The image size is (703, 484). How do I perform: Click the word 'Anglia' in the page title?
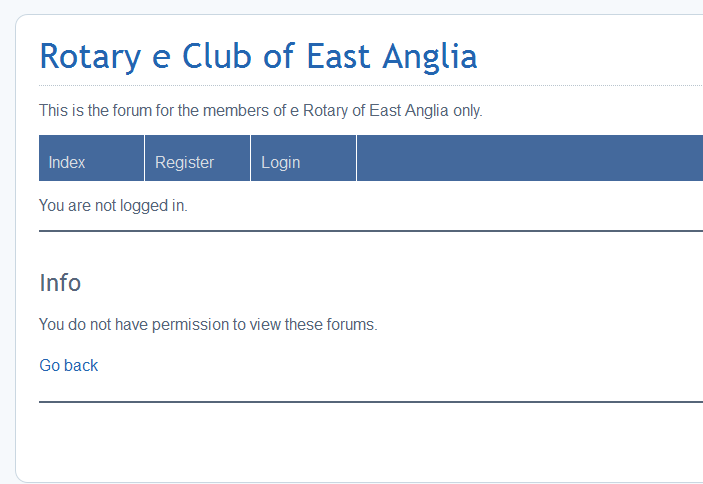[x=430, y=57]
